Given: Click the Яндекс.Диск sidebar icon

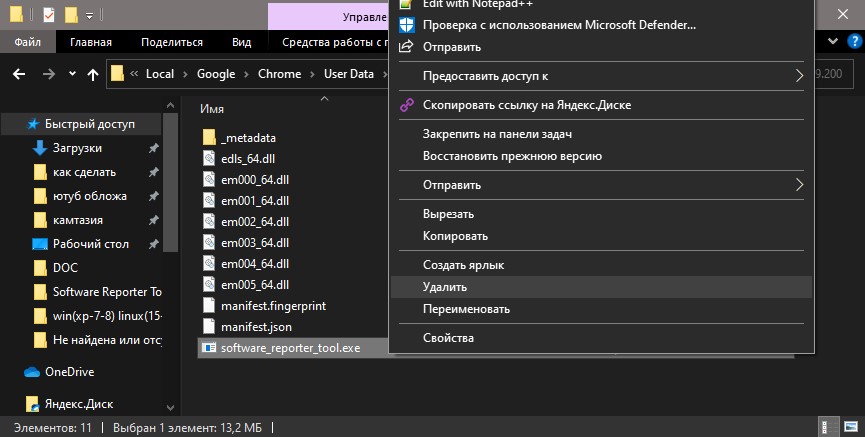Looking at the screenshot, I should [x=33, y=404].
